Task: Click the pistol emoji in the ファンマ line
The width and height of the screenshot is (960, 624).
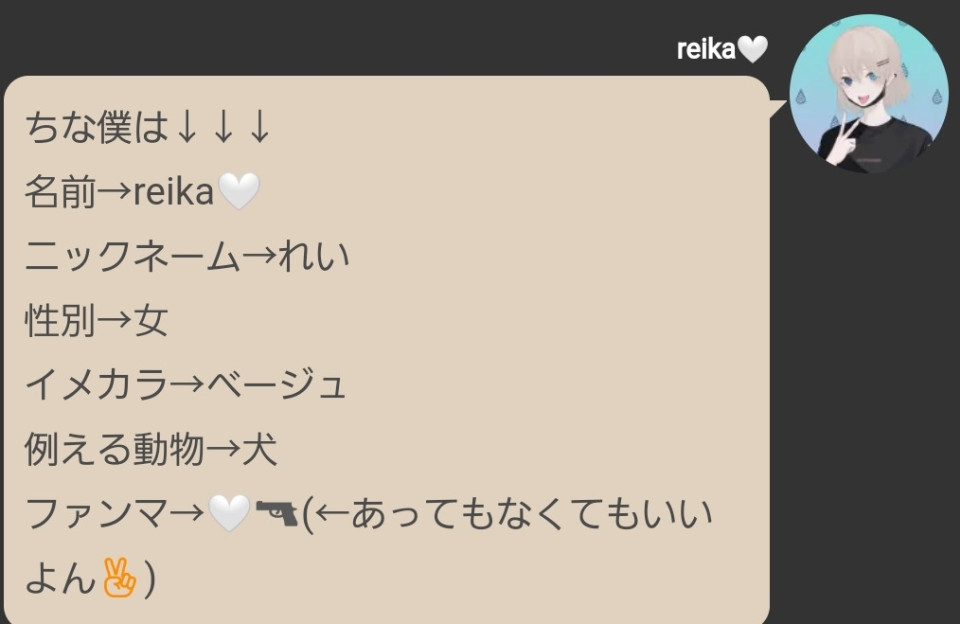Action: [277, 513]
